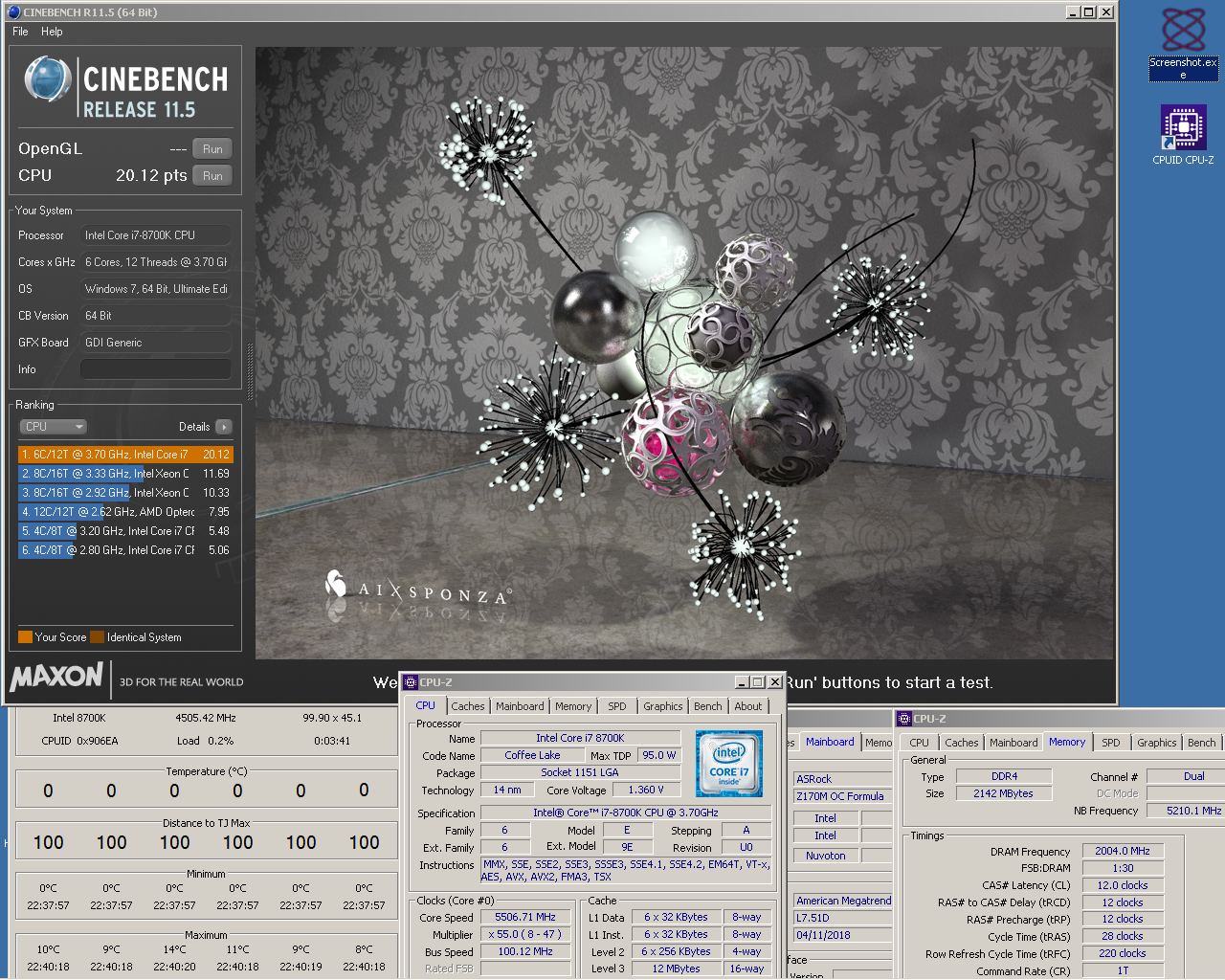Select ranking row 4 12C/12T AMD Opteron
Screen dimensions: 1225x980
coord(125,512)
